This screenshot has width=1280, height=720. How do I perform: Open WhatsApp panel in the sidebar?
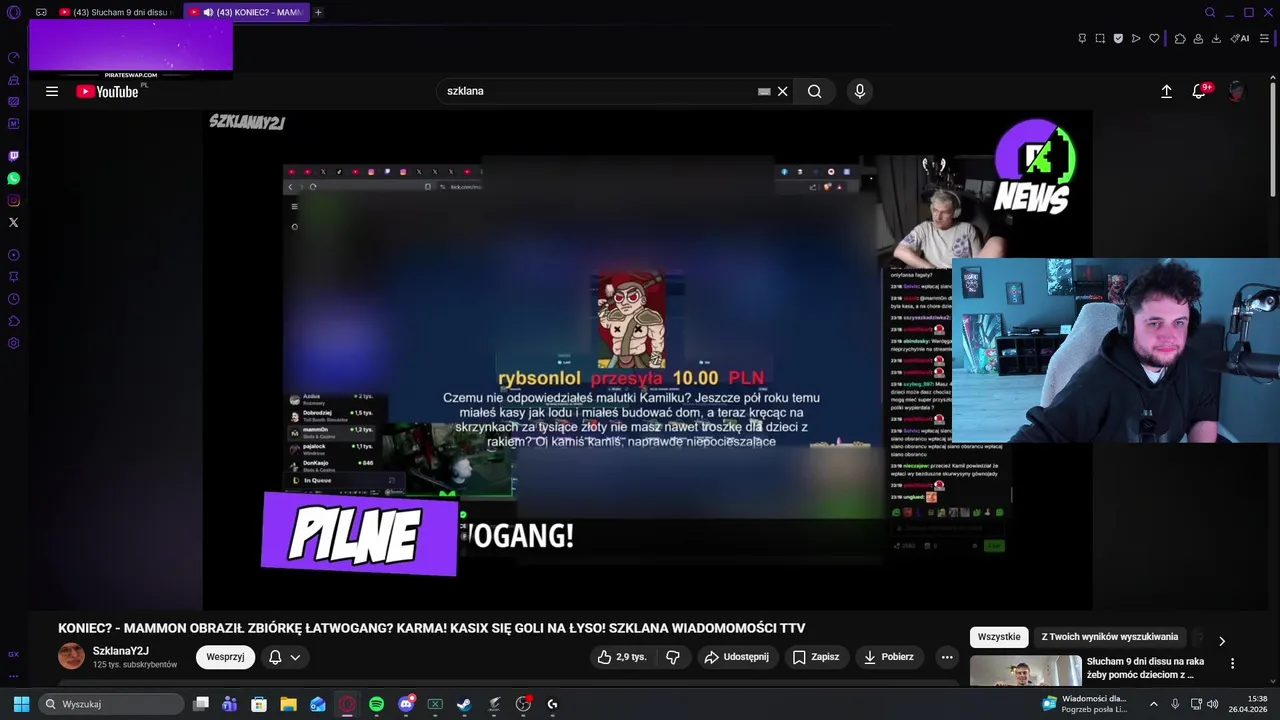pyautogui.click(x=13, y=178)
